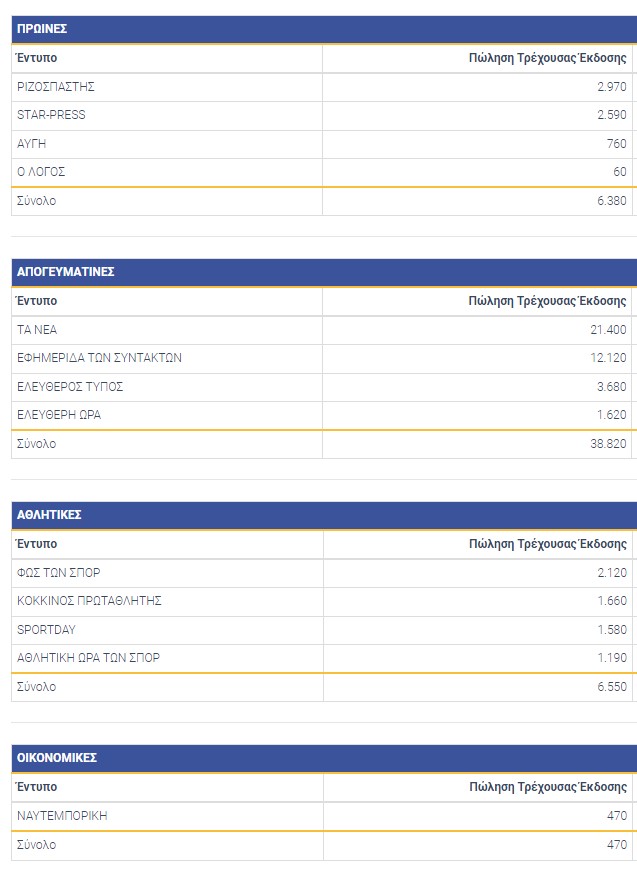This screenshot has height=884, width=637.
Task: Click the afternoon total value 38.820
Action: pos(606,444)
